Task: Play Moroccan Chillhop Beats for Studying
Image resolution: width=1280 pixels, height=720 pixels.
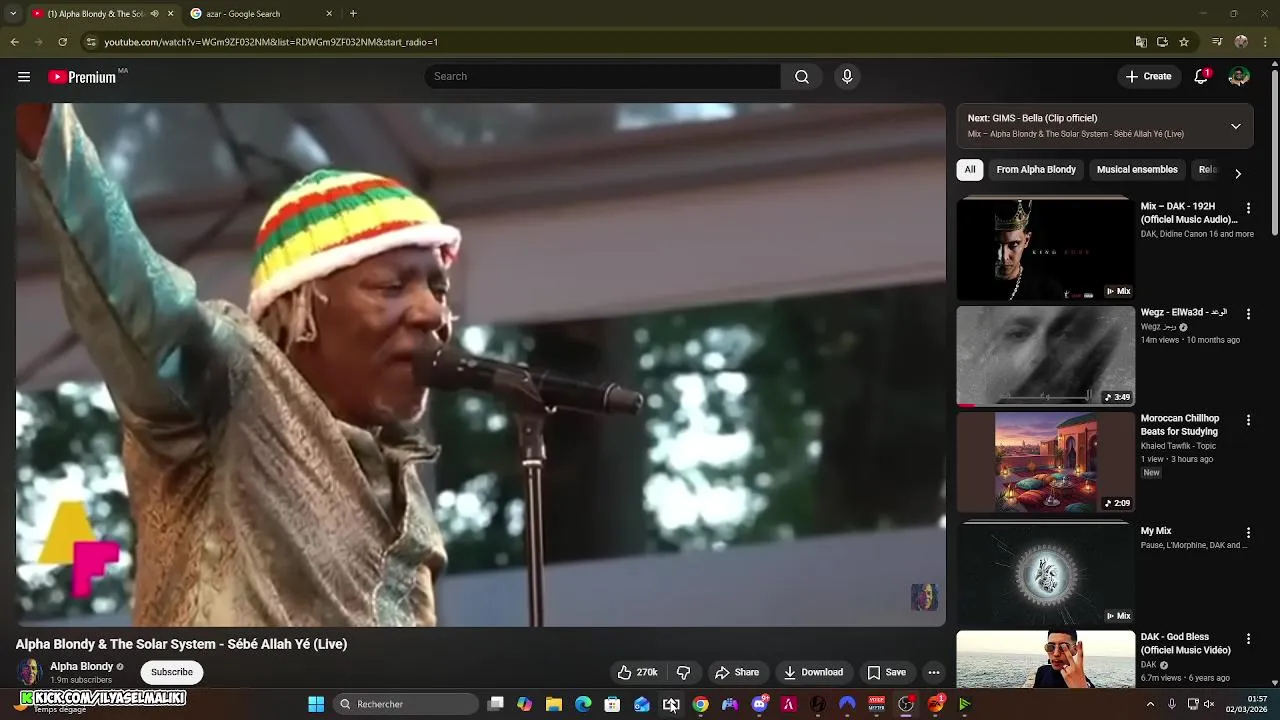Action: coord(1045,462)
